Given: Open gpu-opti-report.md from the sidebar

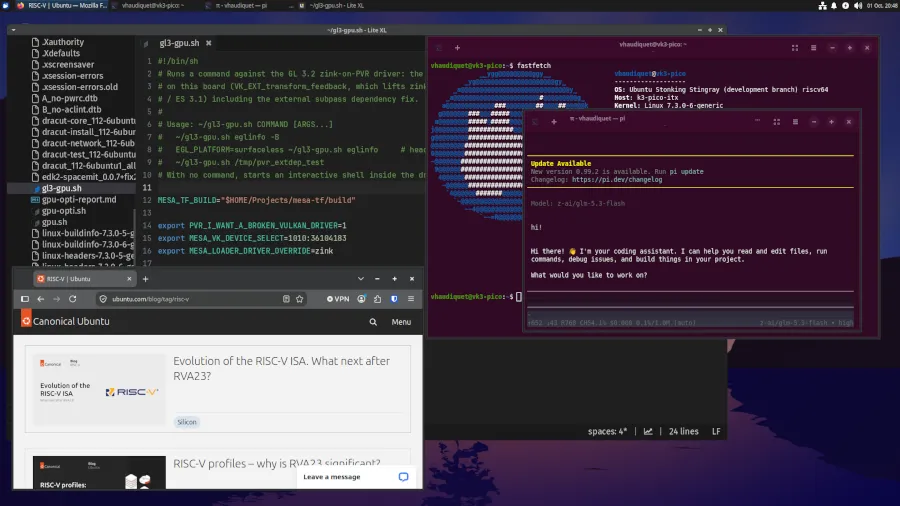Looking at the screenshot, I should pyautogui.click(x=79, y=199).
